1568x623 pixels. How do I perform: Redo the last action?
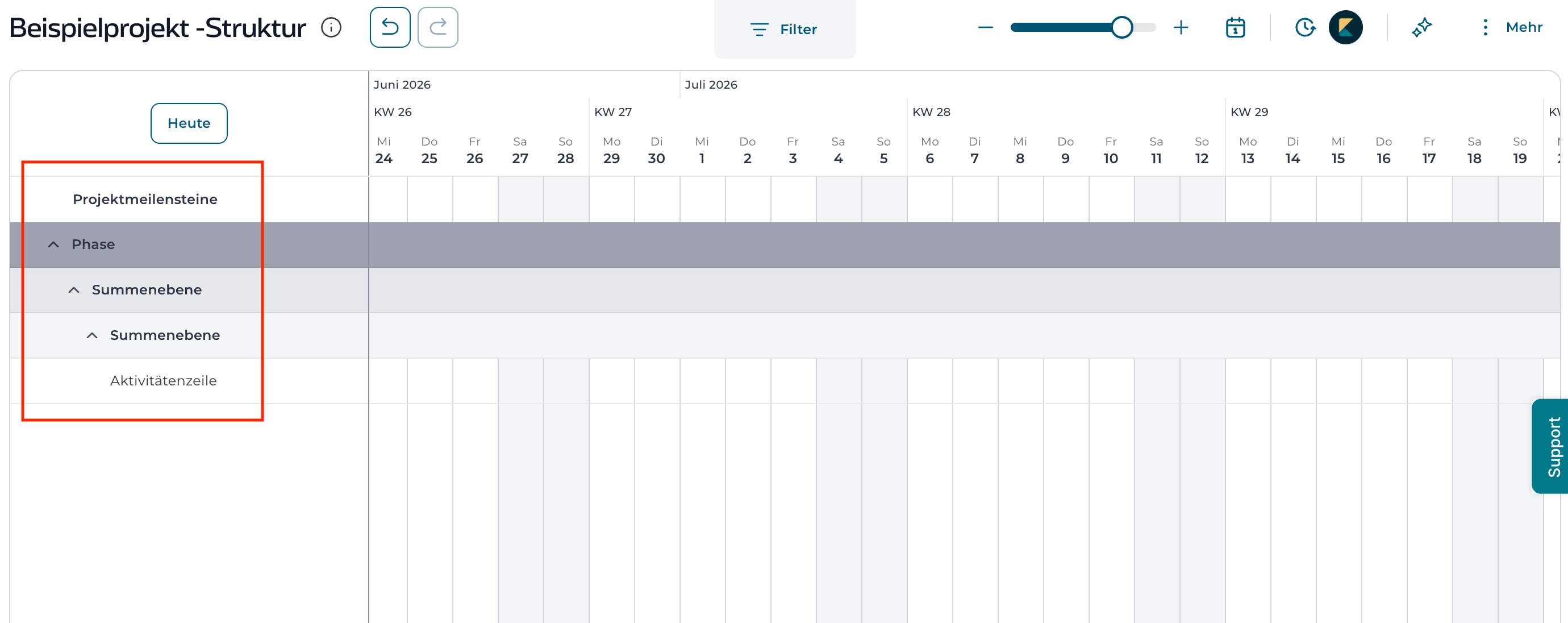tap(437, 27)
